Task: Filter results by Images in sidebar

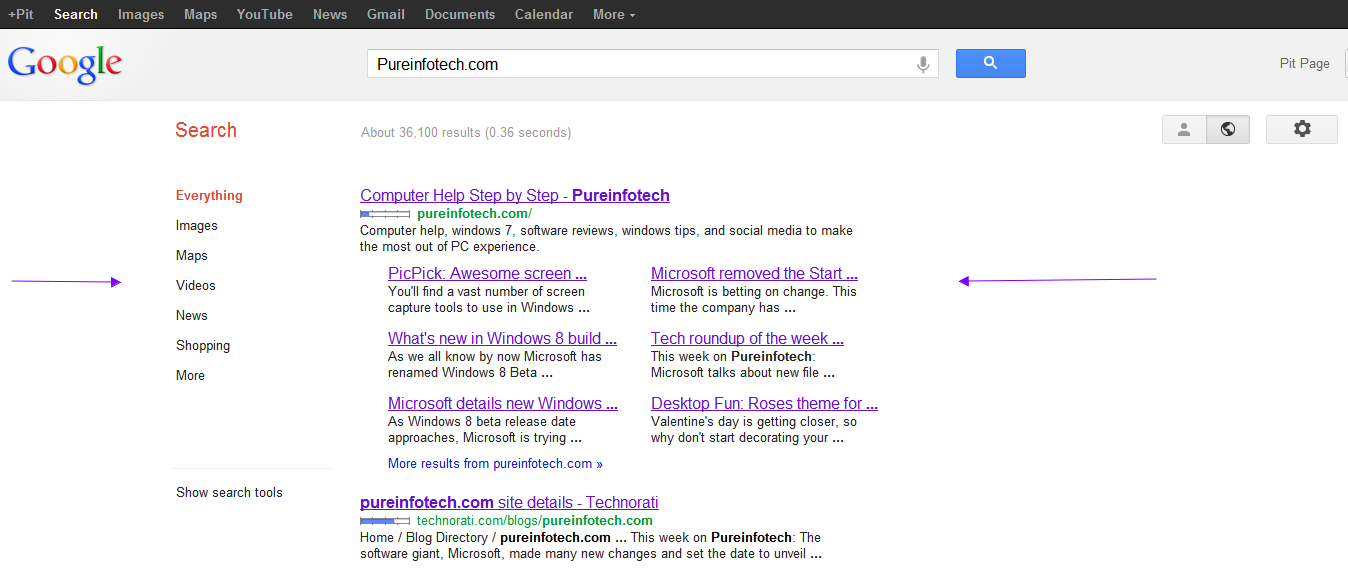Action: [197, 226]
